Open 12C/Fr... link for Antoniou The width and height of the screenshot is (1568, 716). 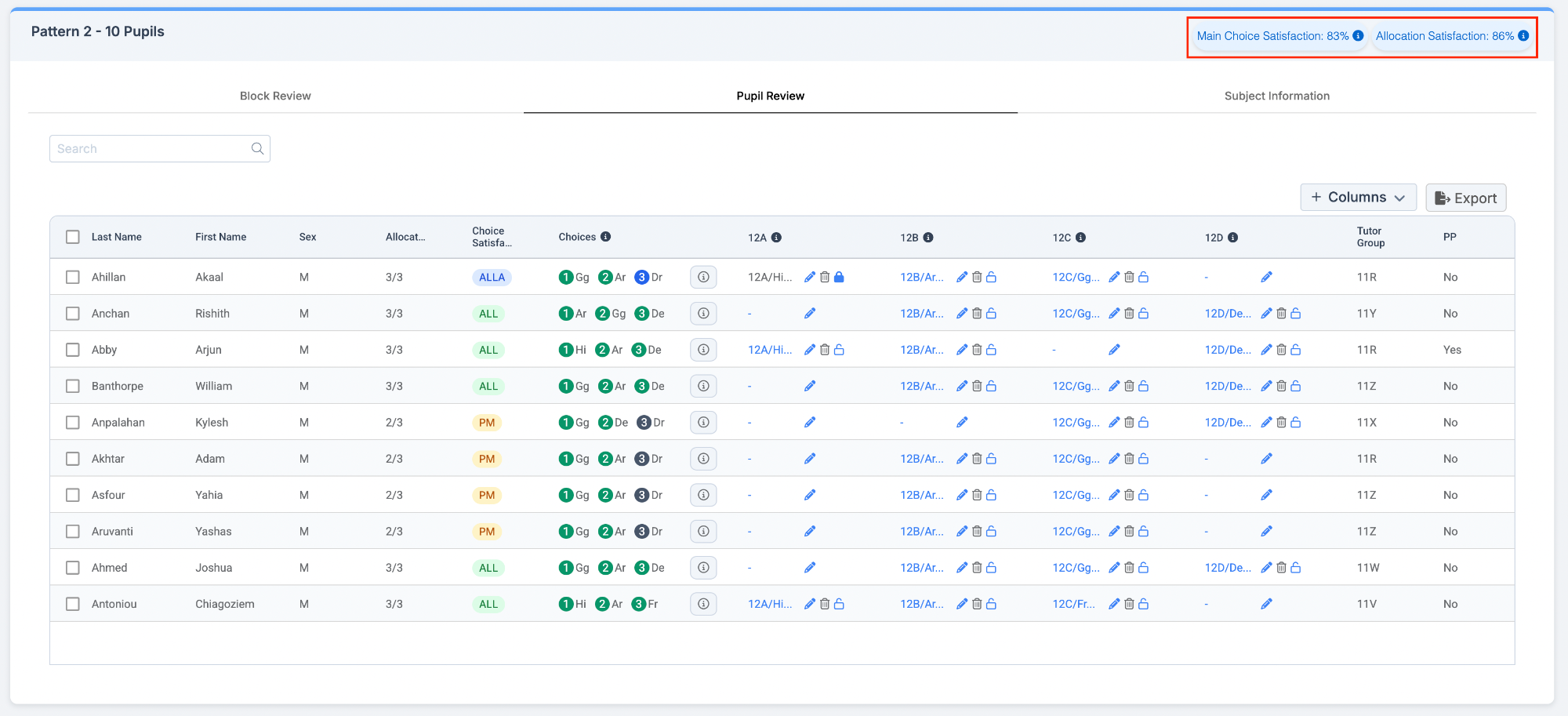1074,604
